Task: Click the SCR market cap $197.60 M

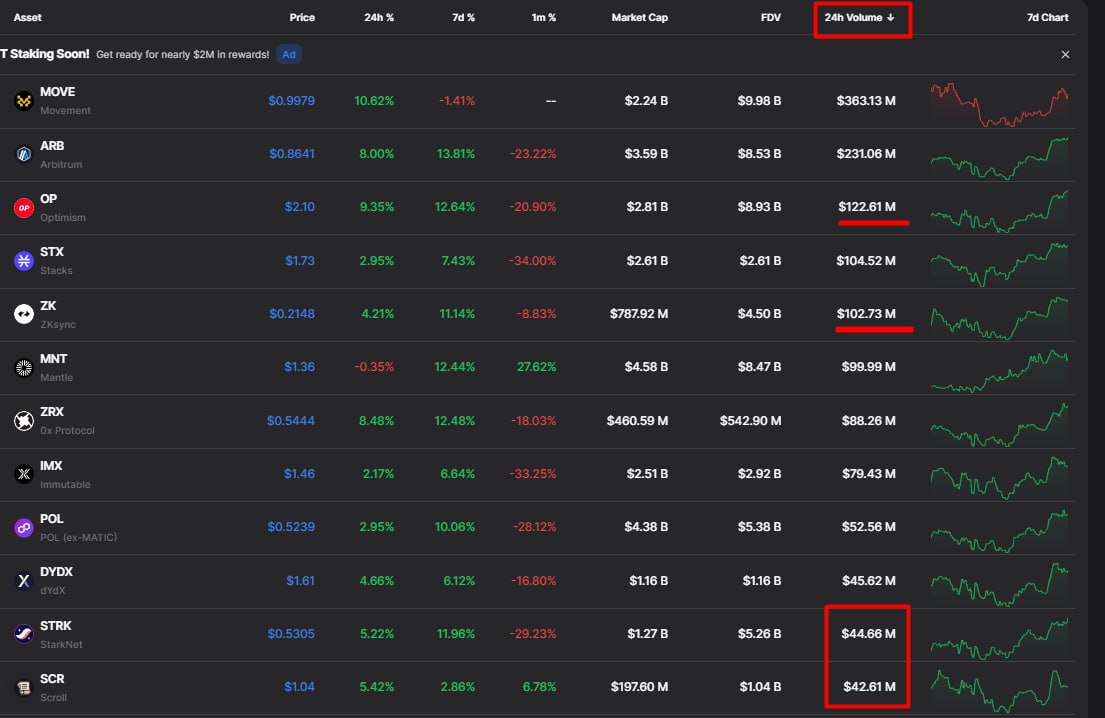Action: [639, 686]
